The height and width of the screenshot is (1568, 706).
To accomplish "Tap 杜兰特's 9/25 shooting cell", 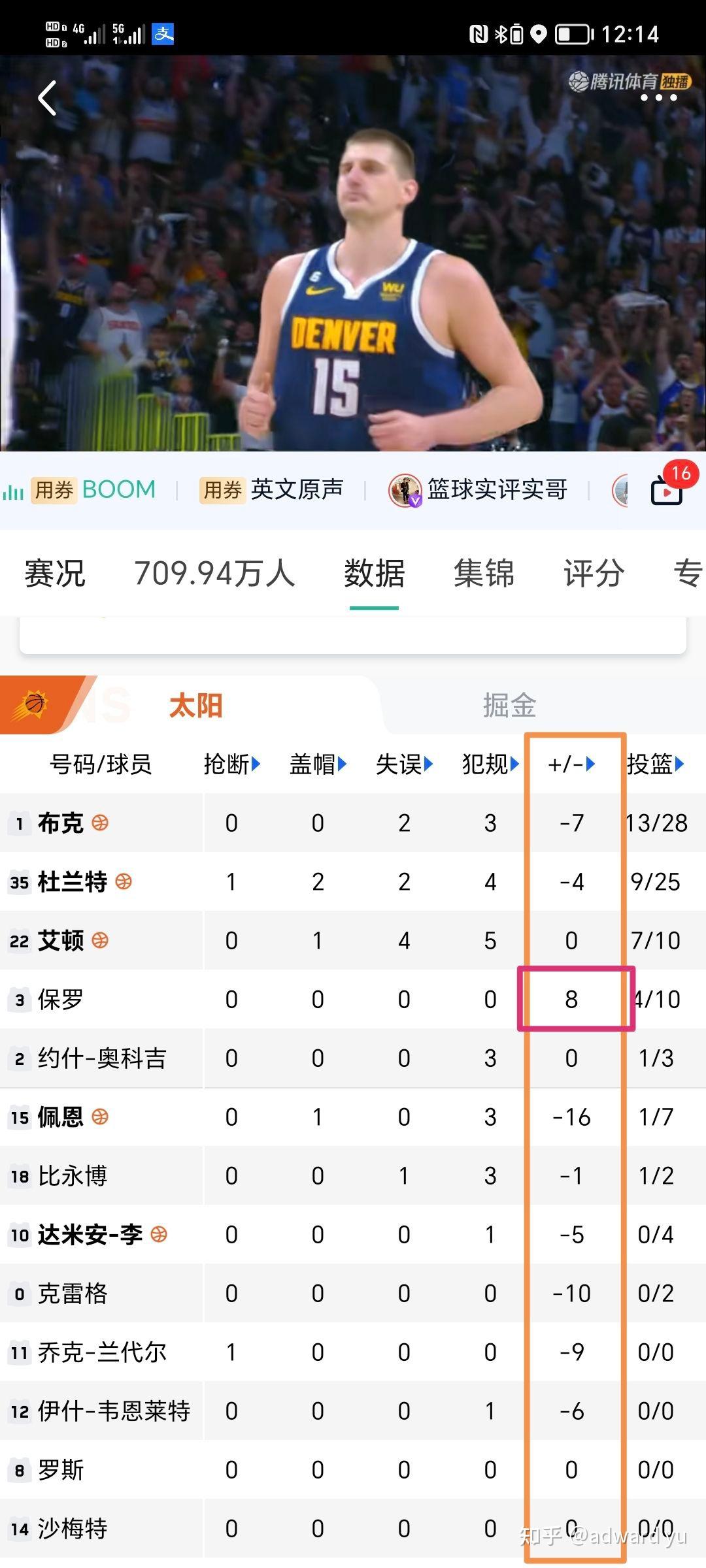I will [x=656, y=881].
